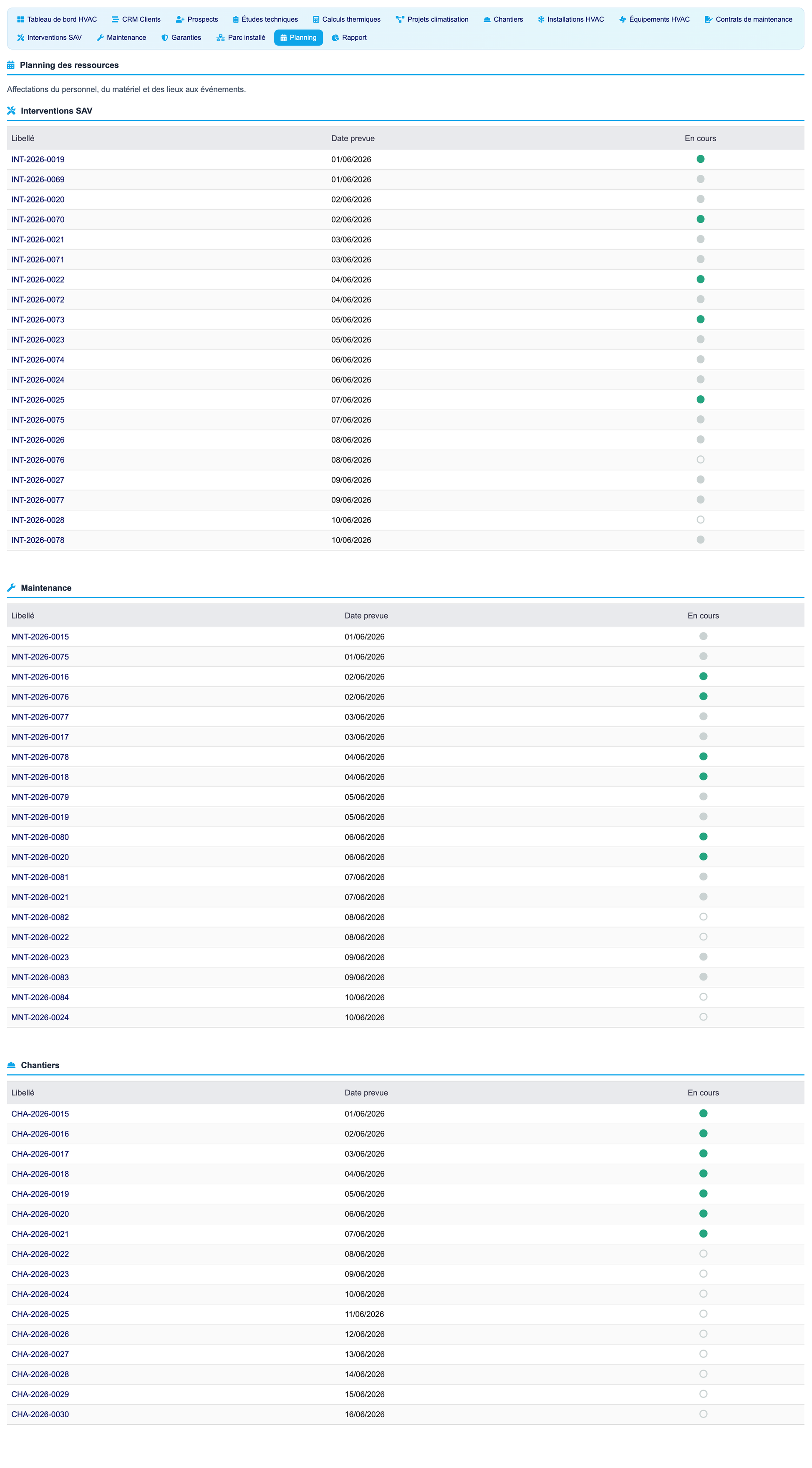Open Parc installé menu entry
Viewport: 812px width, 1468px height.
[x=241, y=38]
